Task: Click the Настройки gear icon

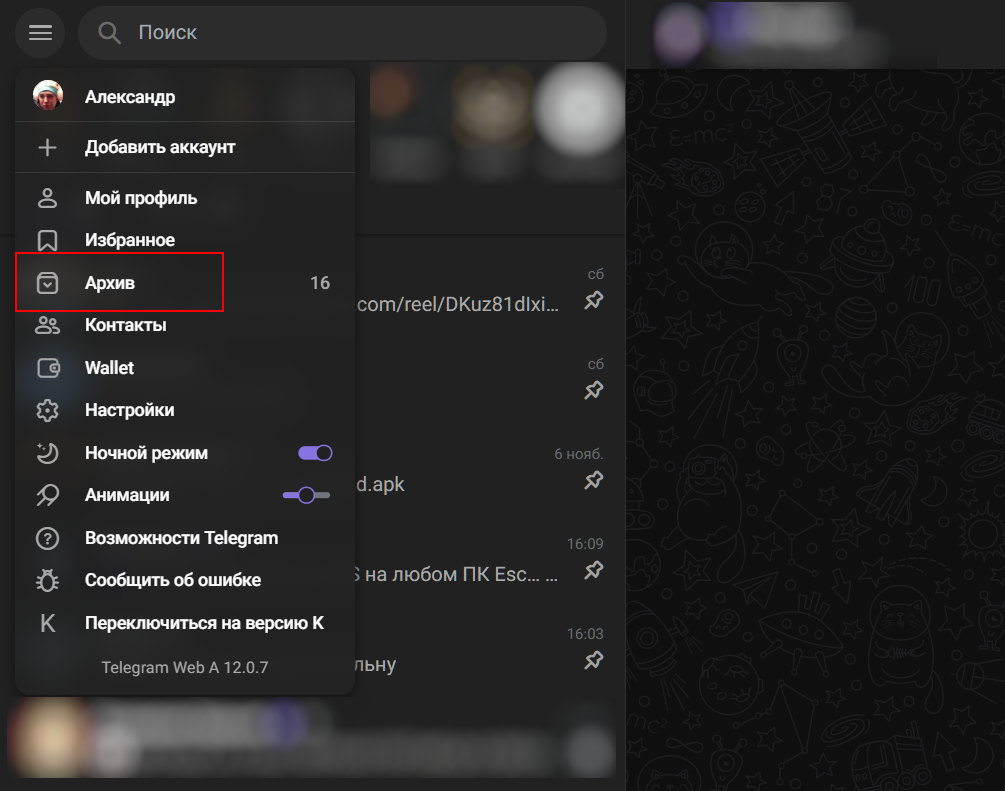Action: pyautogui.click(x=47, y=410)
